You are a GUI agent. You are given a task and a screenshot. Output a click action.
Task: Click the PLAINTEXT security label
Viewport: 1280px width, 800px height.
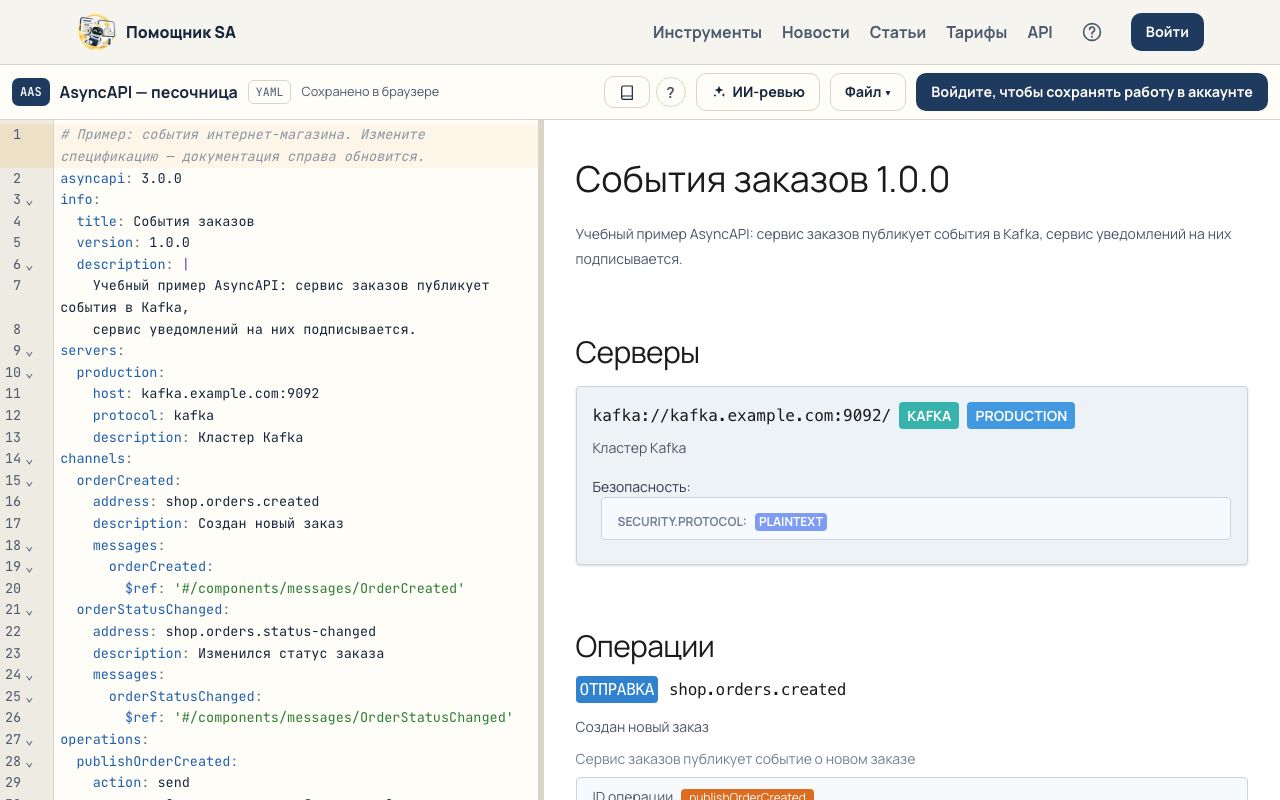[791, 521]
